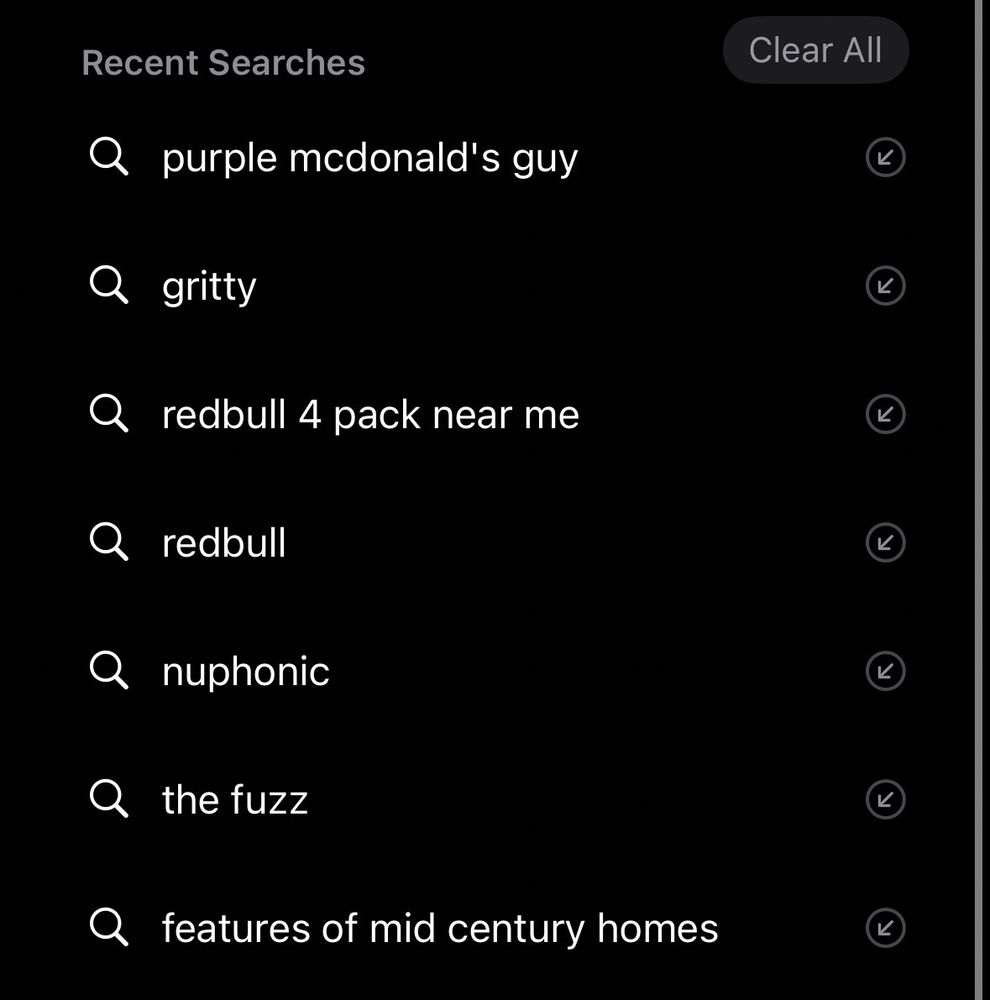Click the magnifier icon beside "gritty"
The width and height of the screenshot is (990, 1000).
coord(109,285)
